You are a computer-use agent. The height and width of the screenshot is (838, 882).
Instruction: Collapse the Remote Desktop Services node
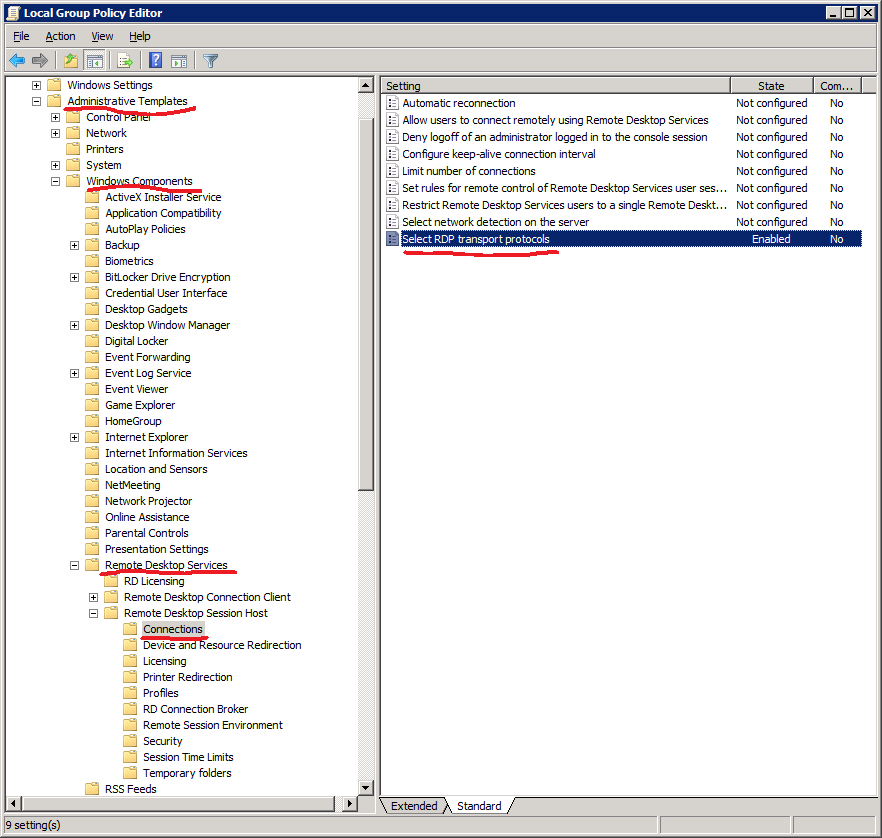pos(74,565)
